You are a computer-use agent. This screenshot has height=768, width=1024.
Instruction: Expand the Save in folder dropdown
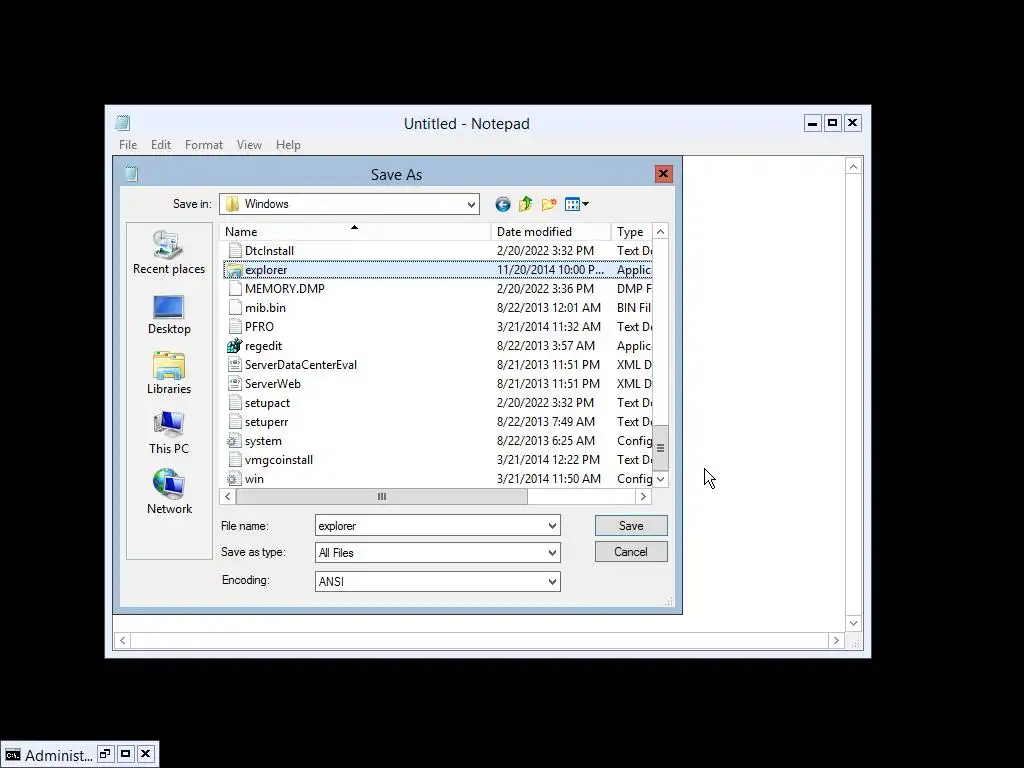(471, 204)
